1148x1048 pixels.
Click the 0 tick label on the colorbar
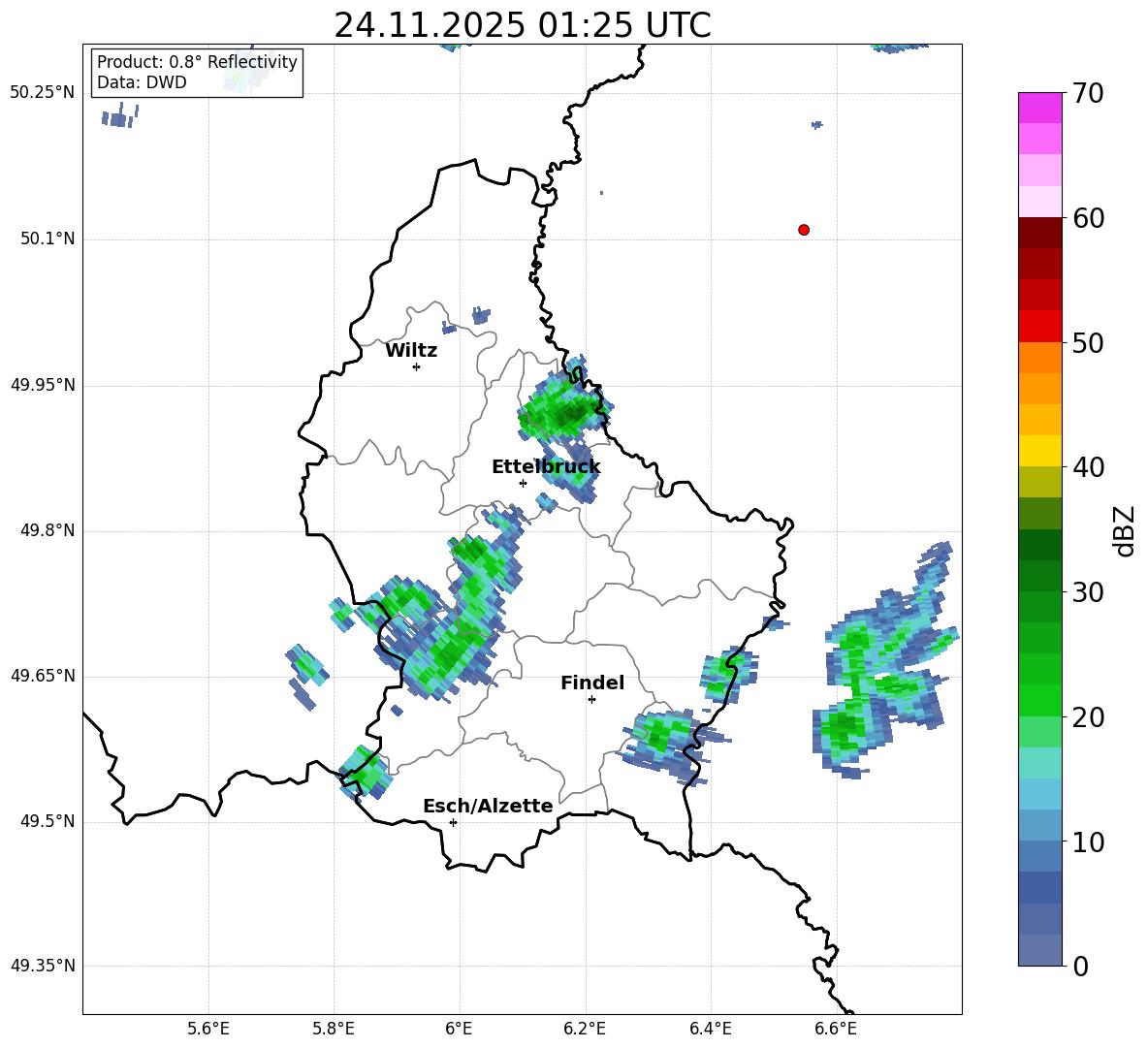(1081, 967)
